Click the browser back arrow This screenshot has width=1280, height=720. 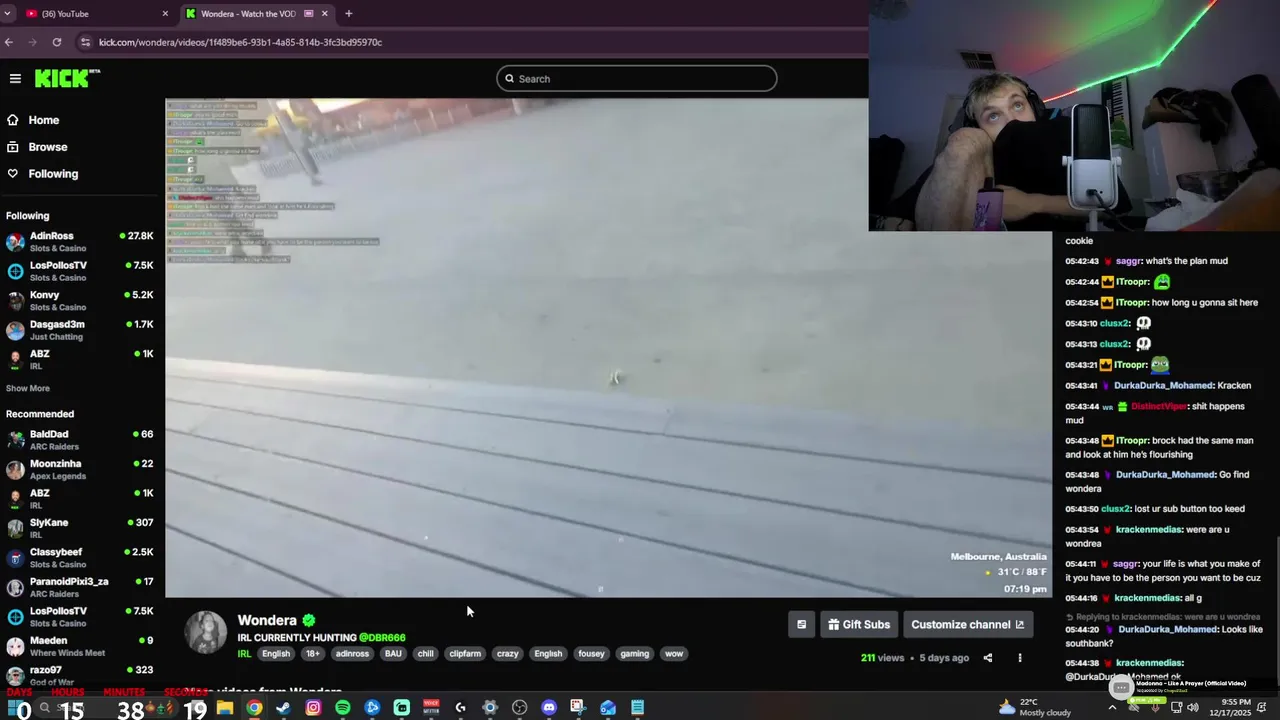(x=9, y=42)
